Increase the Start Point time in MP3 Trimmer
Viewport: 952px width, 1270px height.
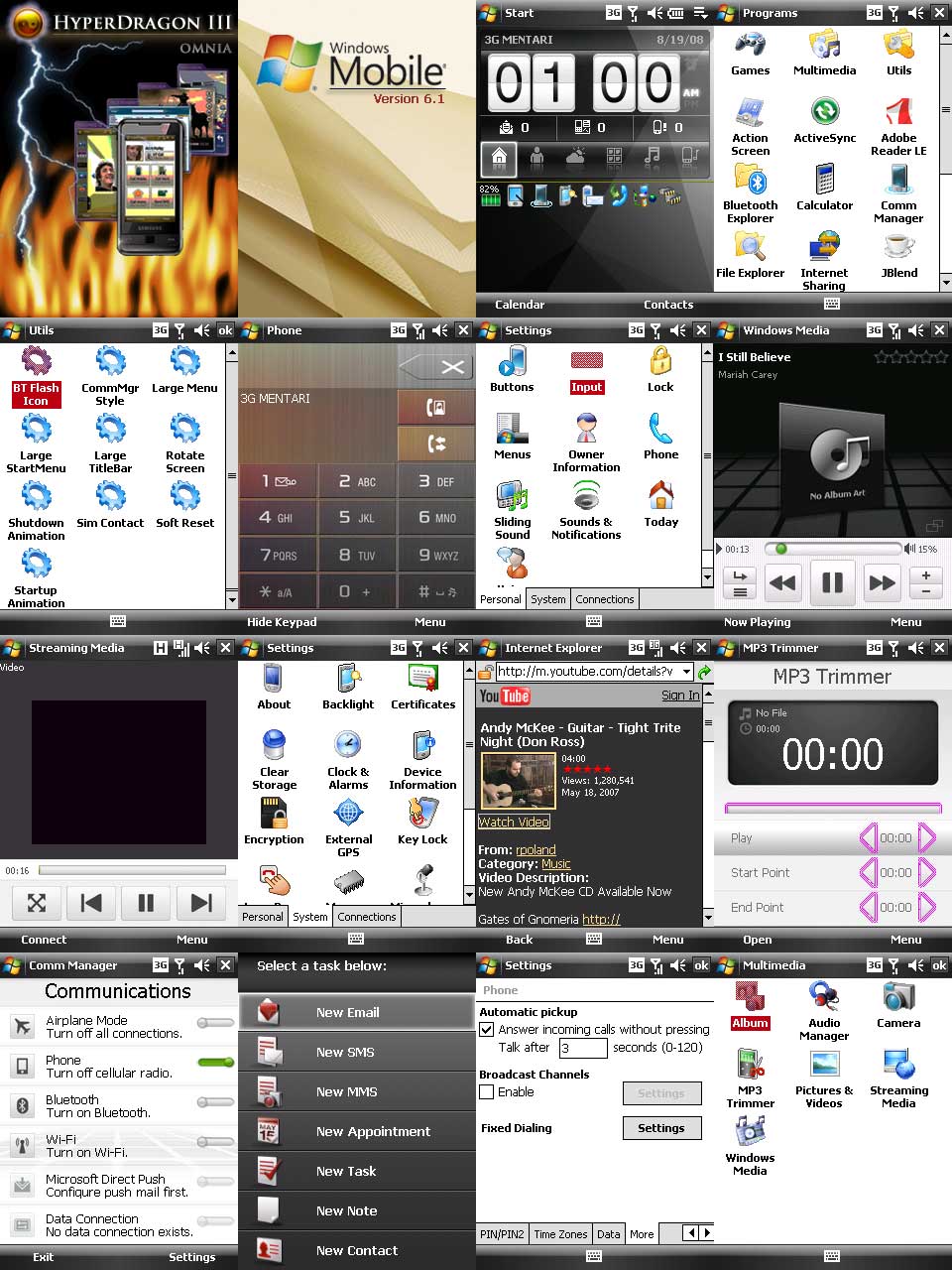click(927, 873)
